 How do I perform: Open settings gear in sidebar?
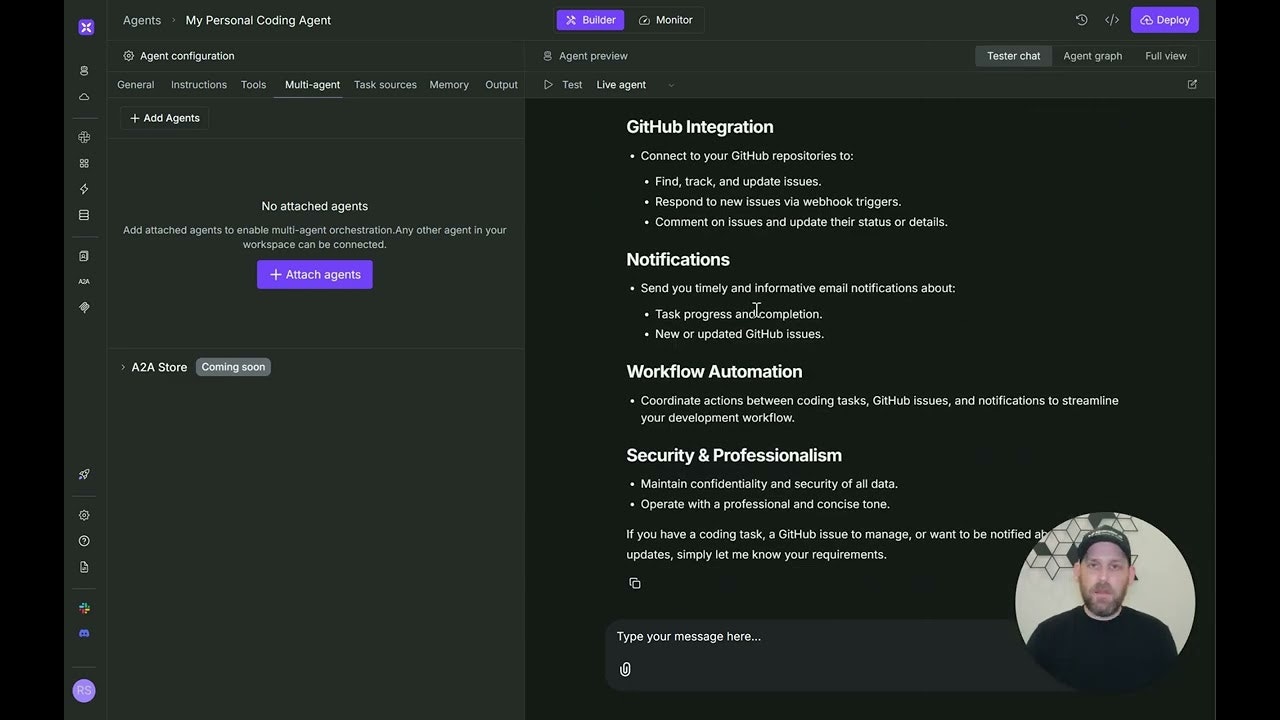tap(84, 515)
